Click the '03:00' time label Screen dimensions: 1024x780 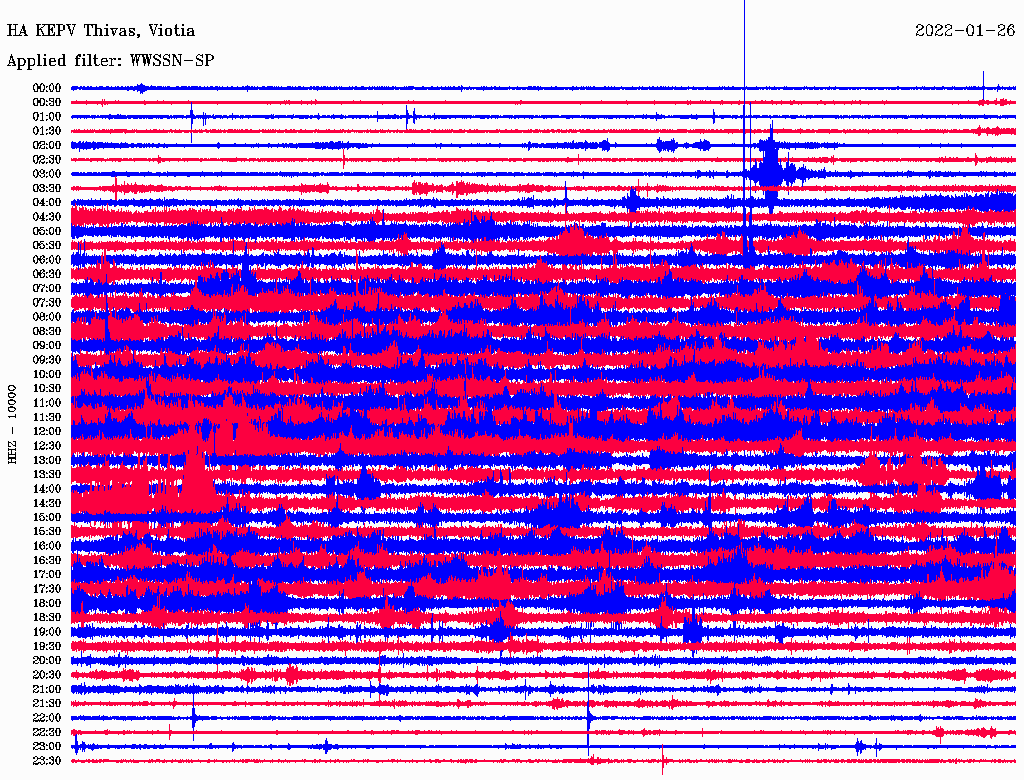(x=47, y=174)
